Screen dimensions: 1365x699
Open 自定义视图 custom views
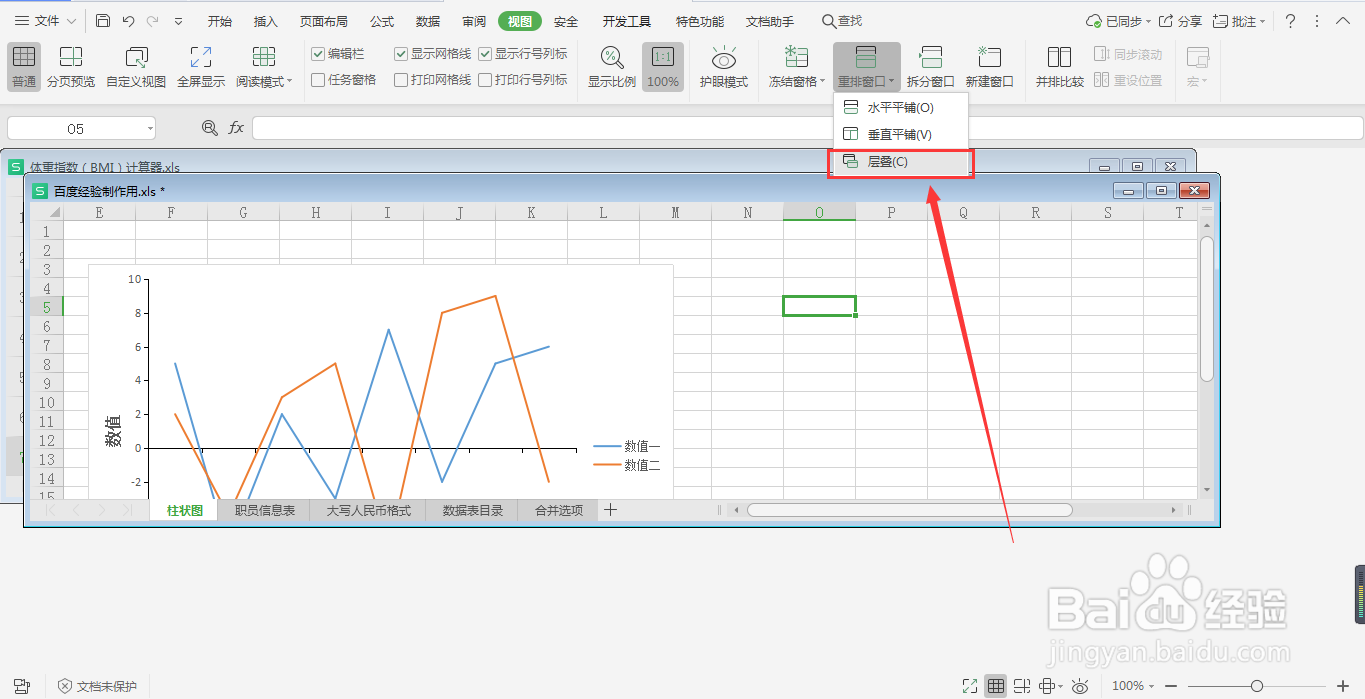click(x=136, y=66)
